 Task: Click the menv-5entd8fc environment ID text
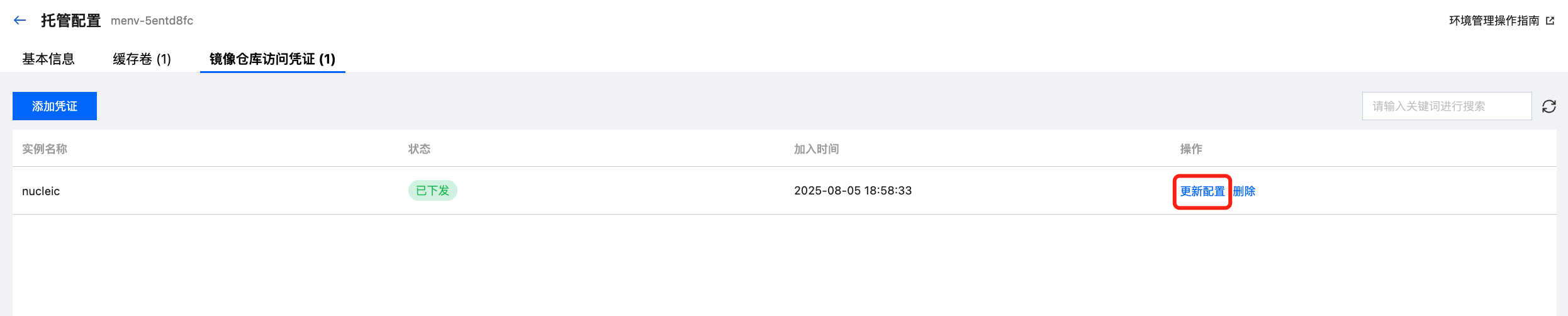[x=152, y=21]
